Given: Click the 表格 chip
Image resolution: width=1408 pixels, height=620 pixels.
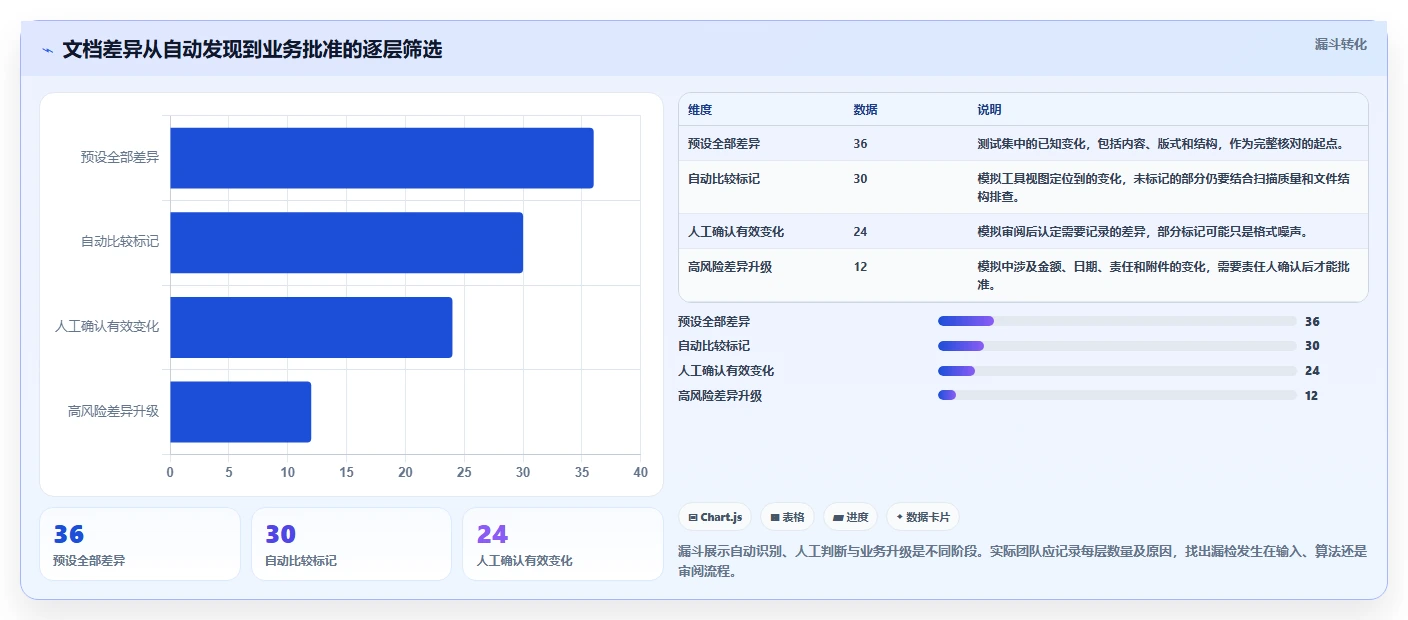Looking at the screenshot, I should [788, 517].
